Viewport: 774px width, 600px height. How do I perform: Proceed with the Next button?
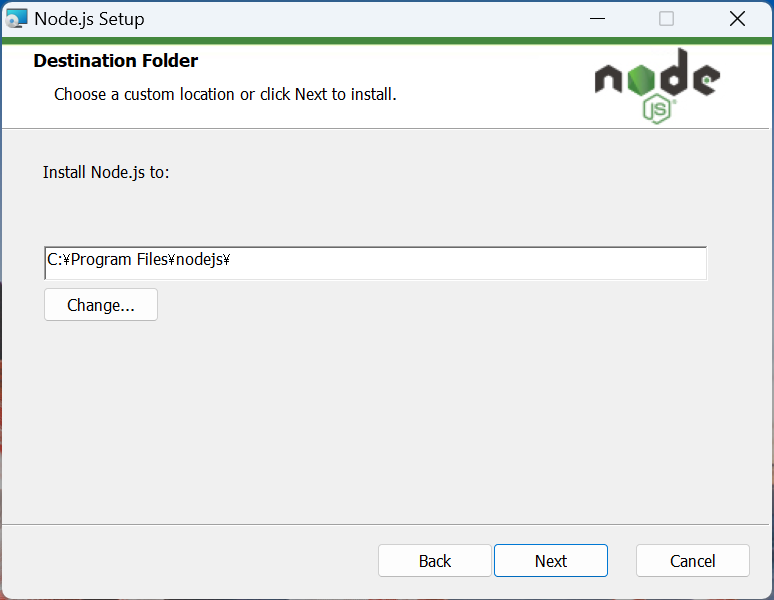click(x=551, y=561)
